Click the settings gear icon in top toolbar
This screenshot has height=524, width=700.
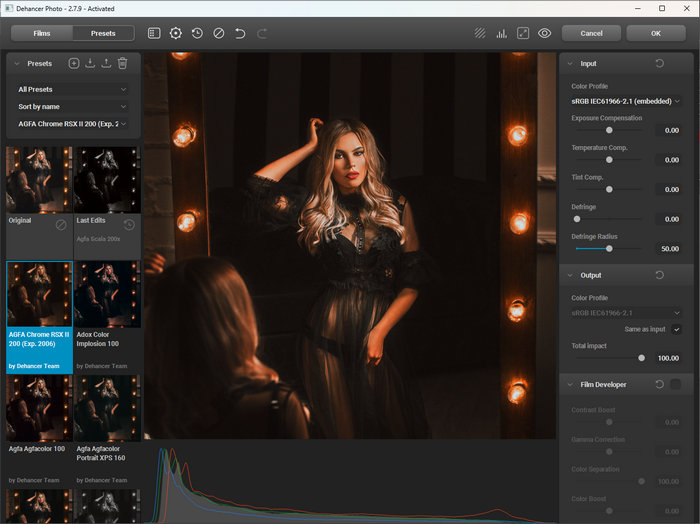pyautogui.click(x=176, y=33)
